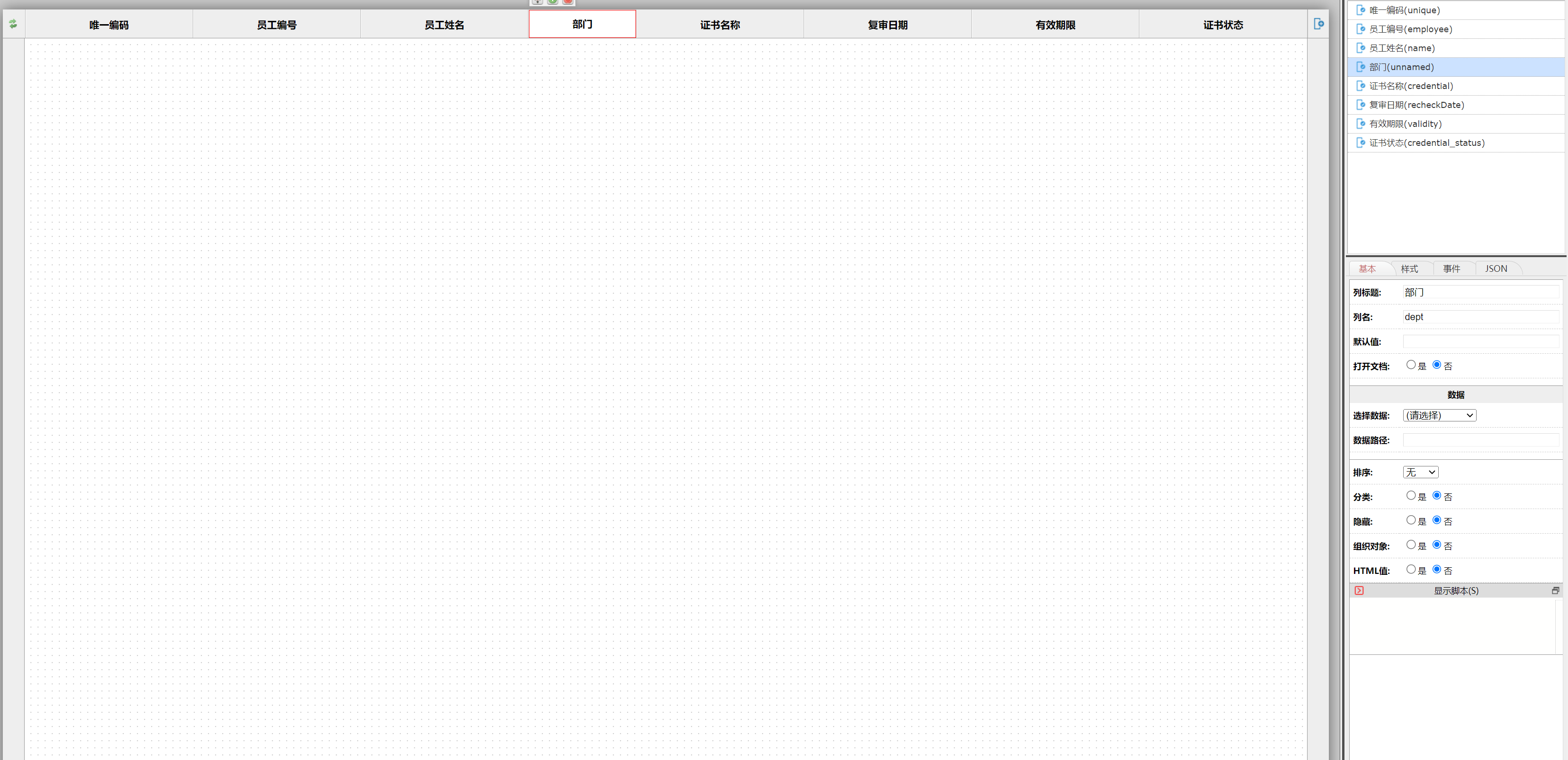Click the maximize script editor icon

click(1555, 590)
